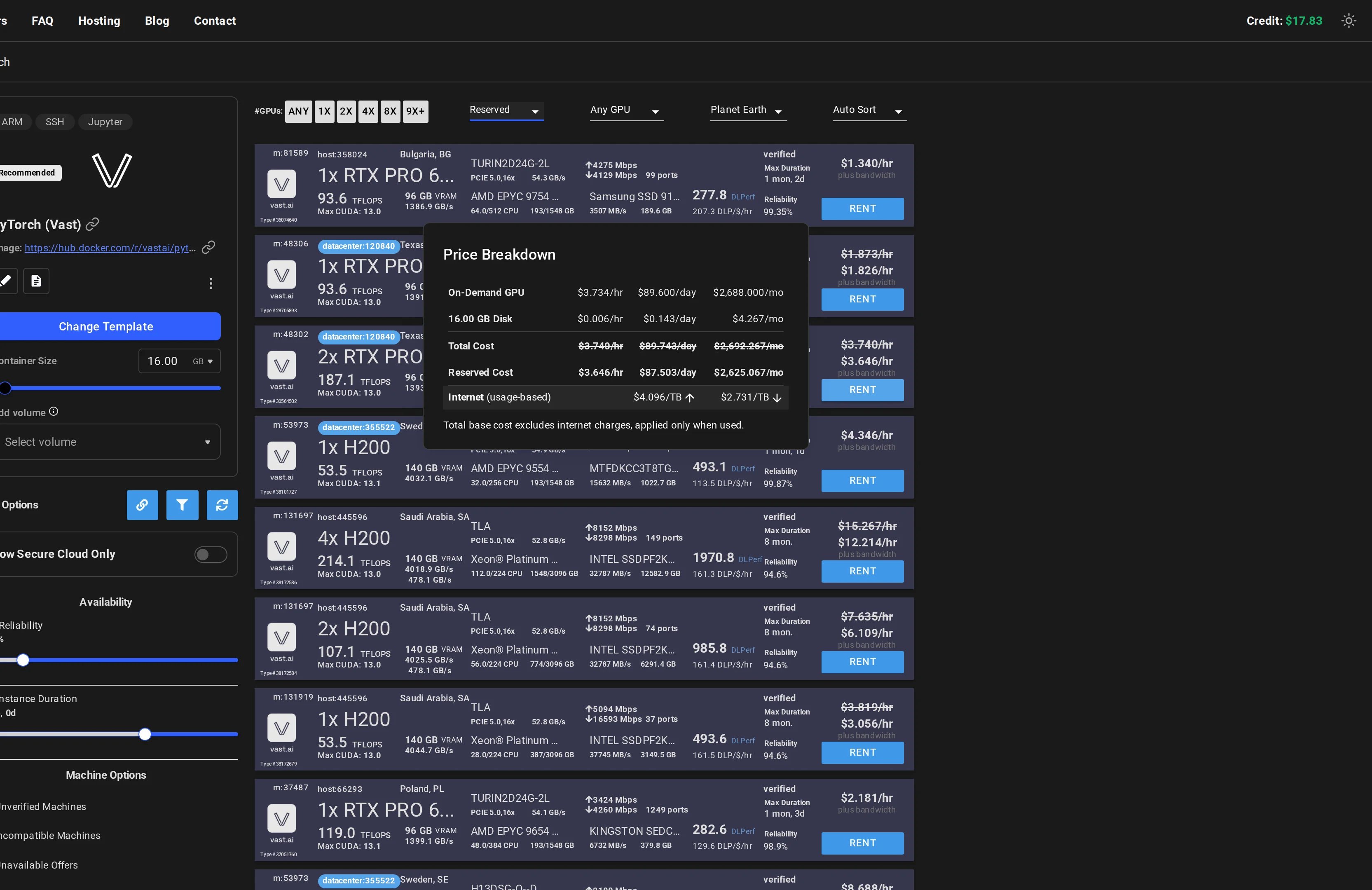The width and height of the screenshot is (1372, 890).
Task: Edit template with the pencil icon
Action: (x=6, y=281)
